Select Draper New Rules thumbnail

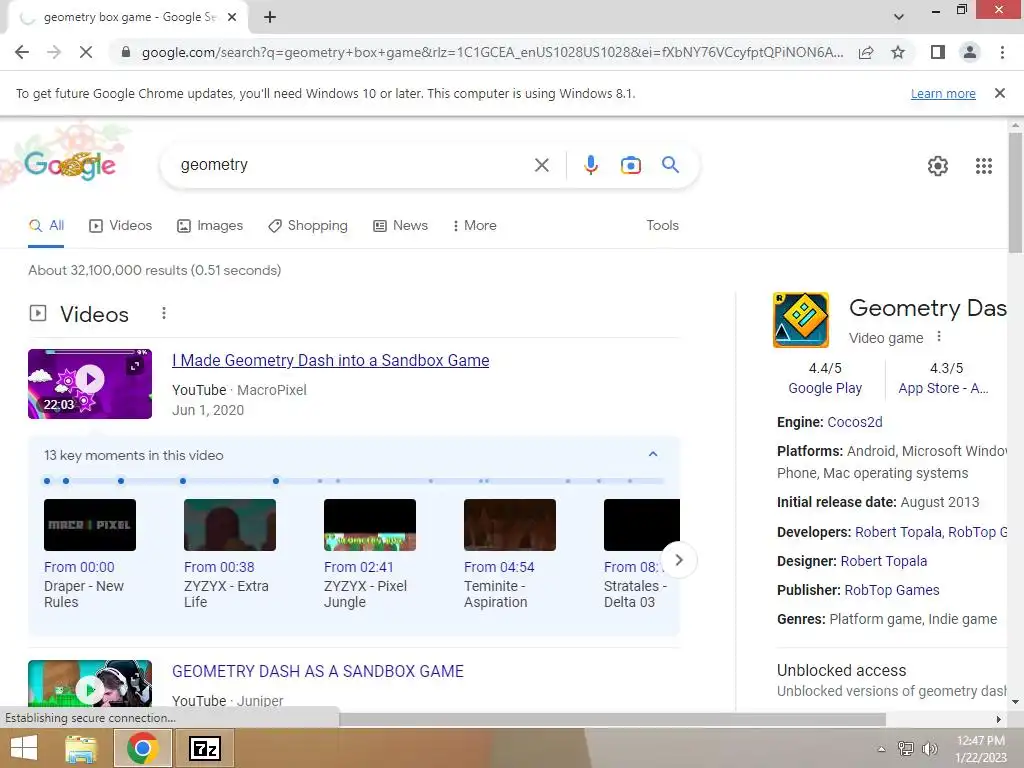[x=89, y=525]
